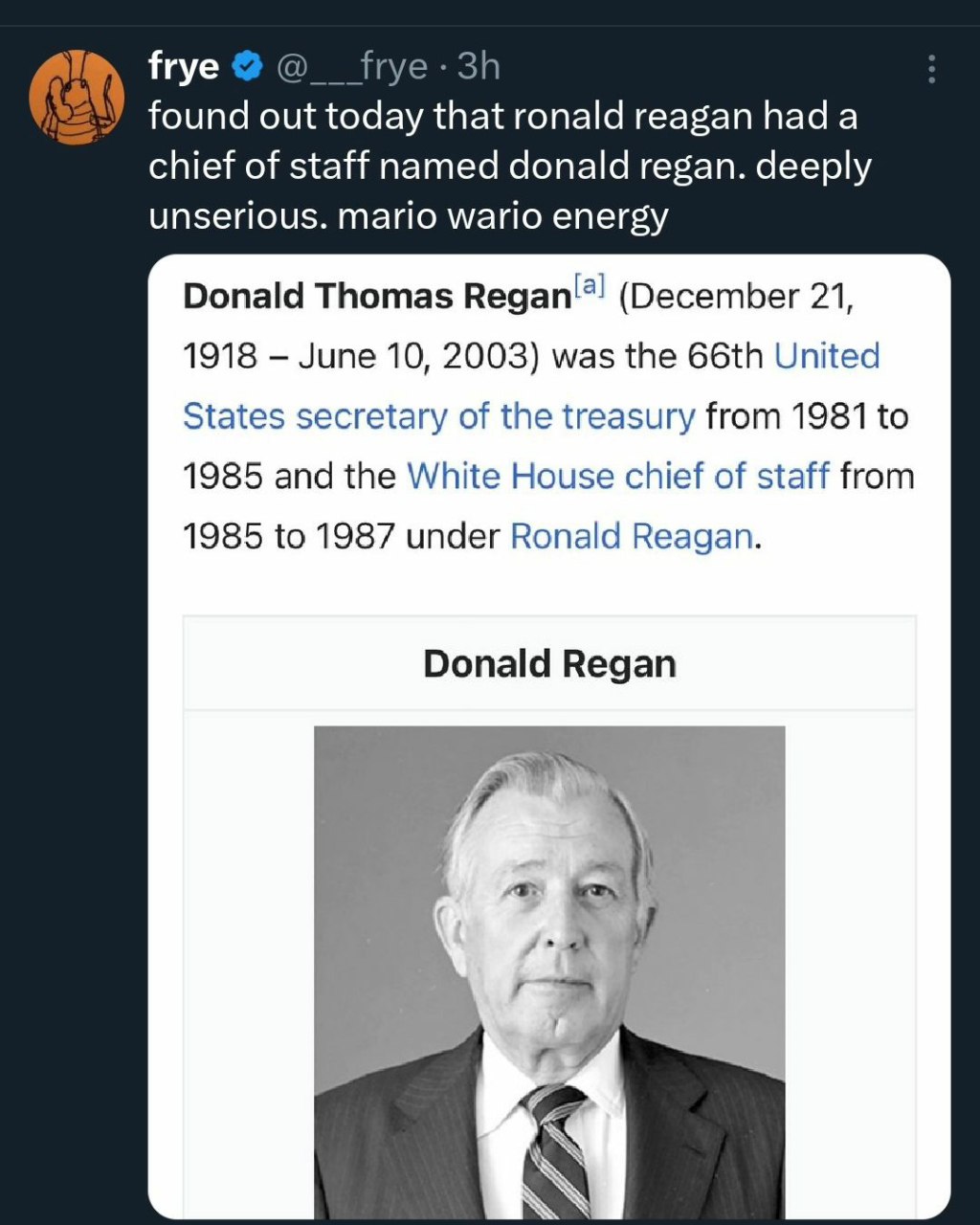Click the "(December 21," birth date text

click(736, 297)
